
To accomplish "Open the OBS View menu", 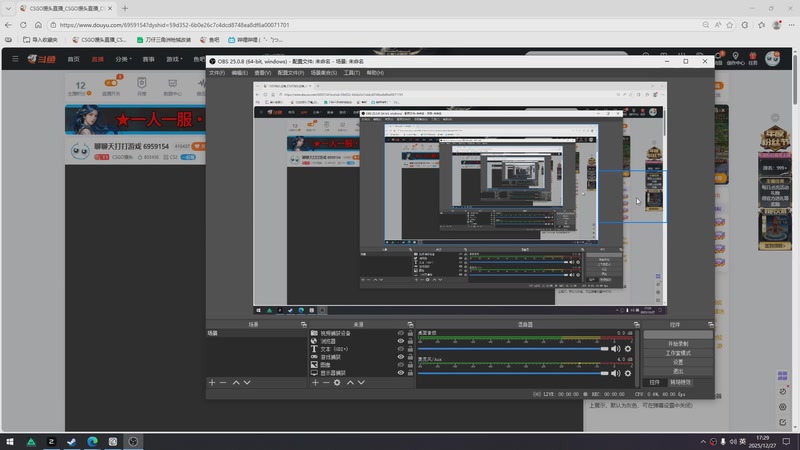I will click(x=263, y=73).
